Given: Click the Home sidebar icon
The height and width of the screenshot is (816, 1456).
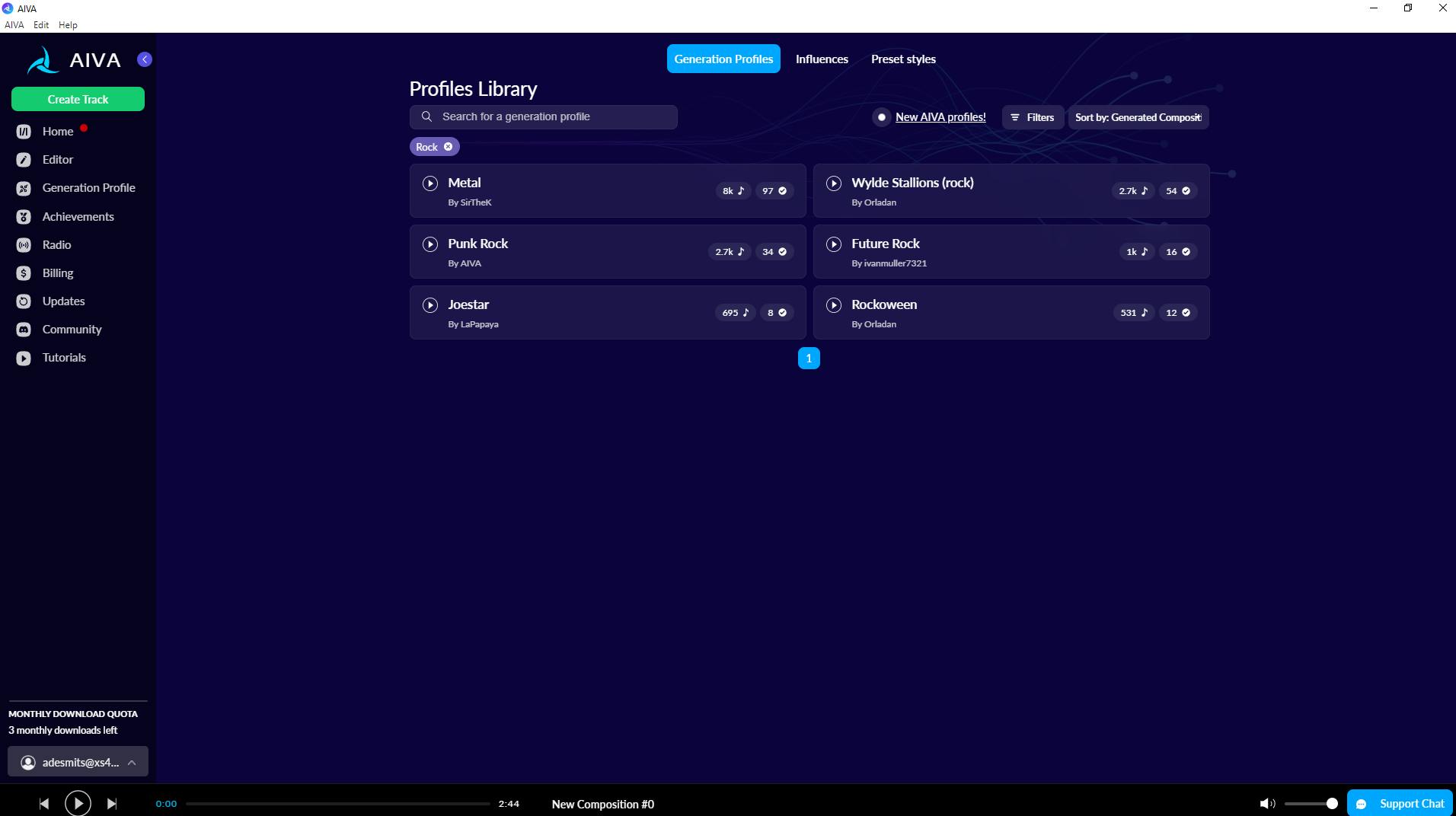Looking at the screenshot, I should click(24, 132).
